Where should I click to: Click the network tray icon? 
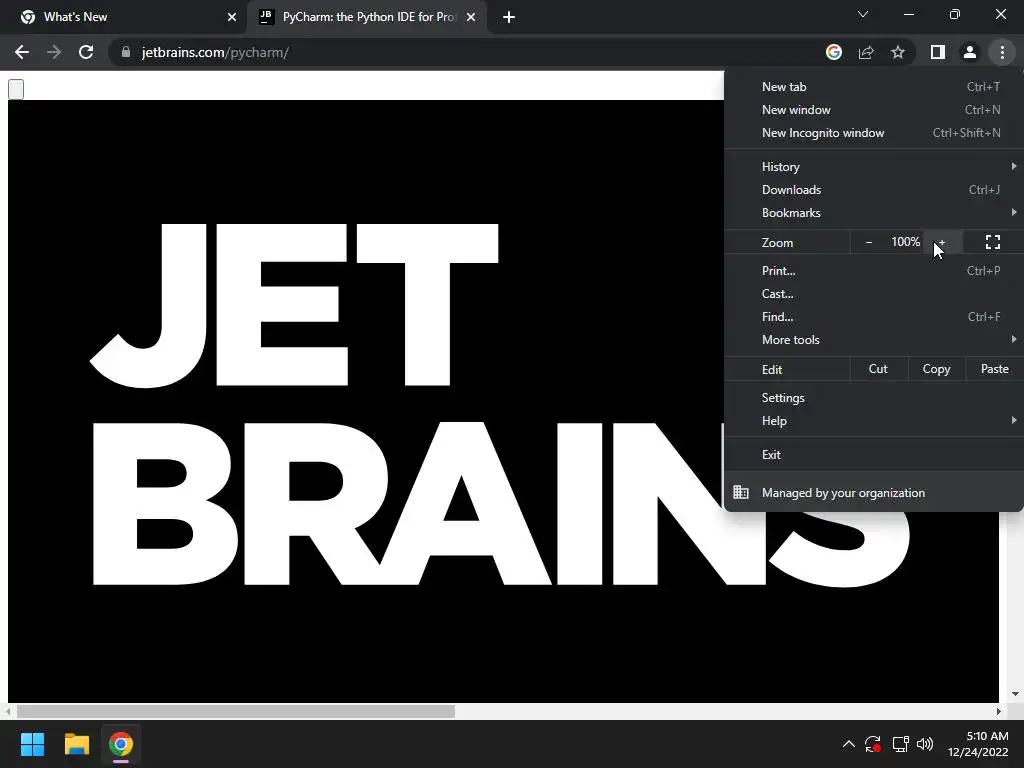pos(901,744)
